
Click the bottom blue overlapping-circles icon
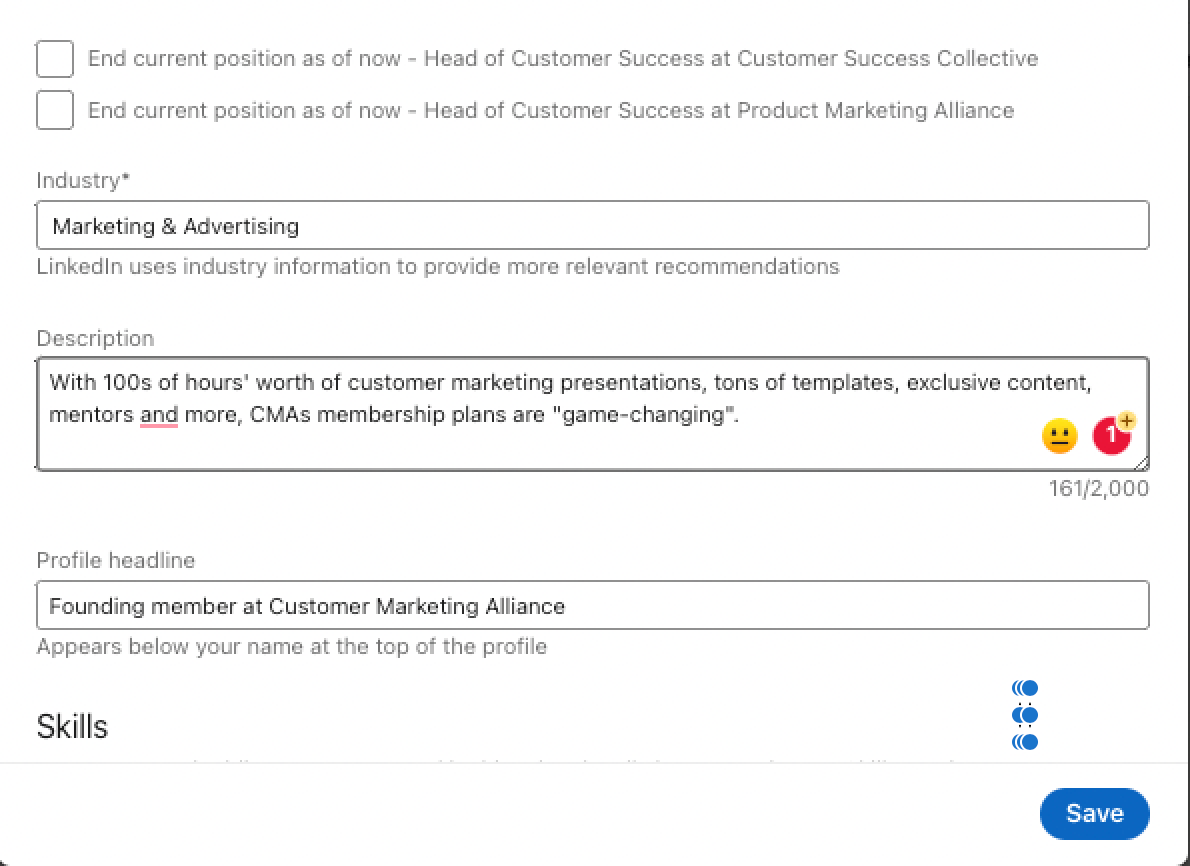[1025, 742]
